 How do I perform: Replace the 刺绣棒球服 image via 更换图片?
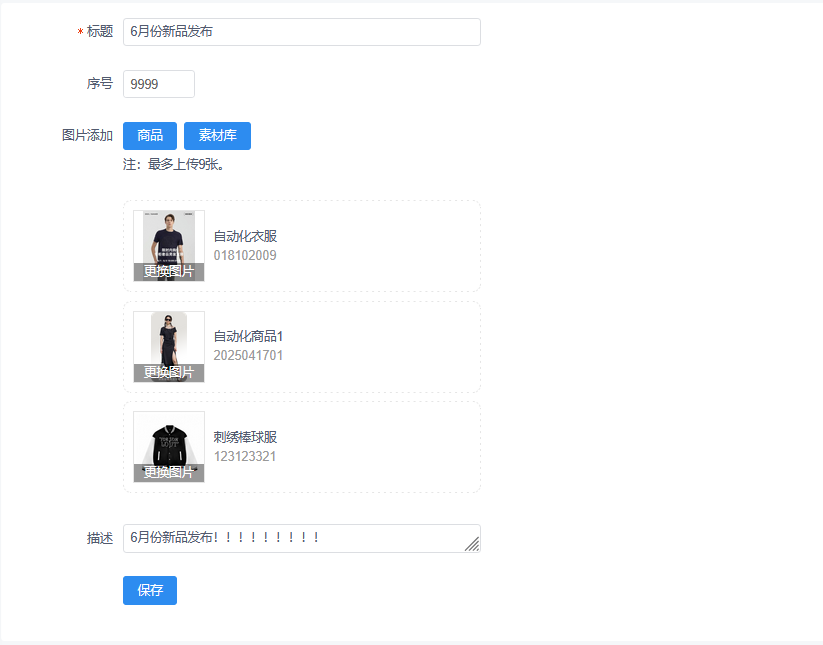point(169,473)
